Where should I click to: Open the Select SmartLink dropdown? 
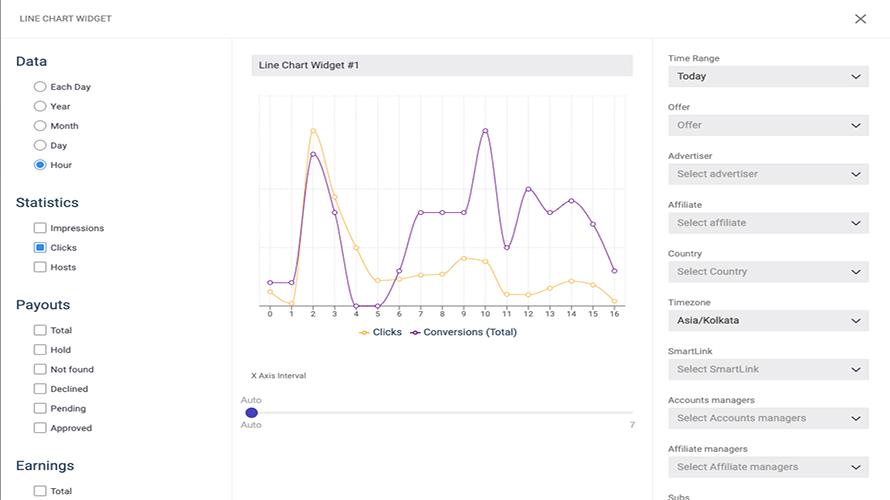[767, 370]
